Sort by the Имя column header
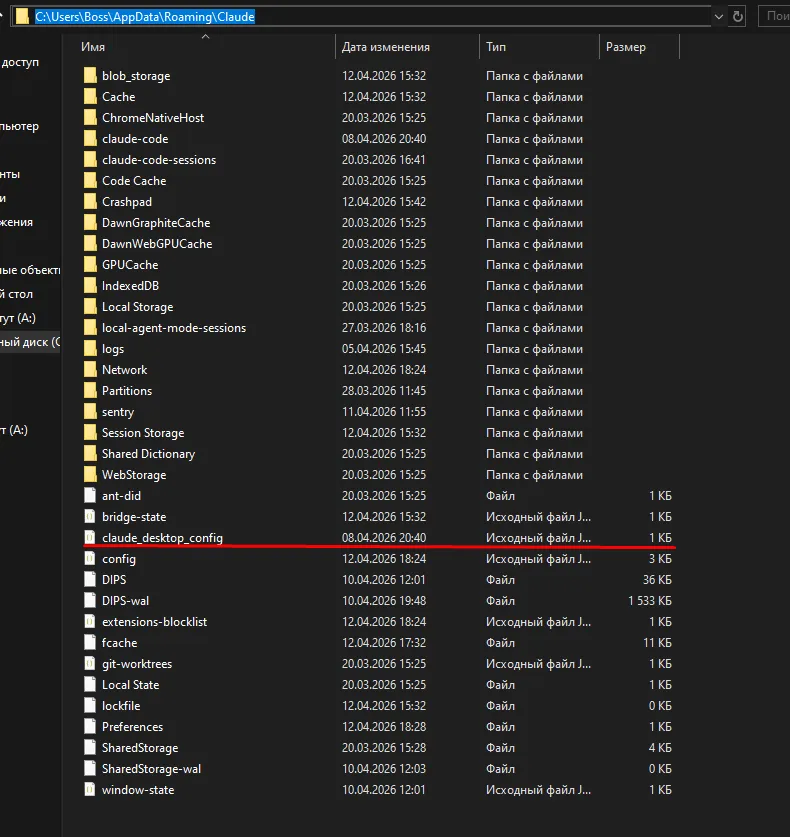 pos(93,47)
